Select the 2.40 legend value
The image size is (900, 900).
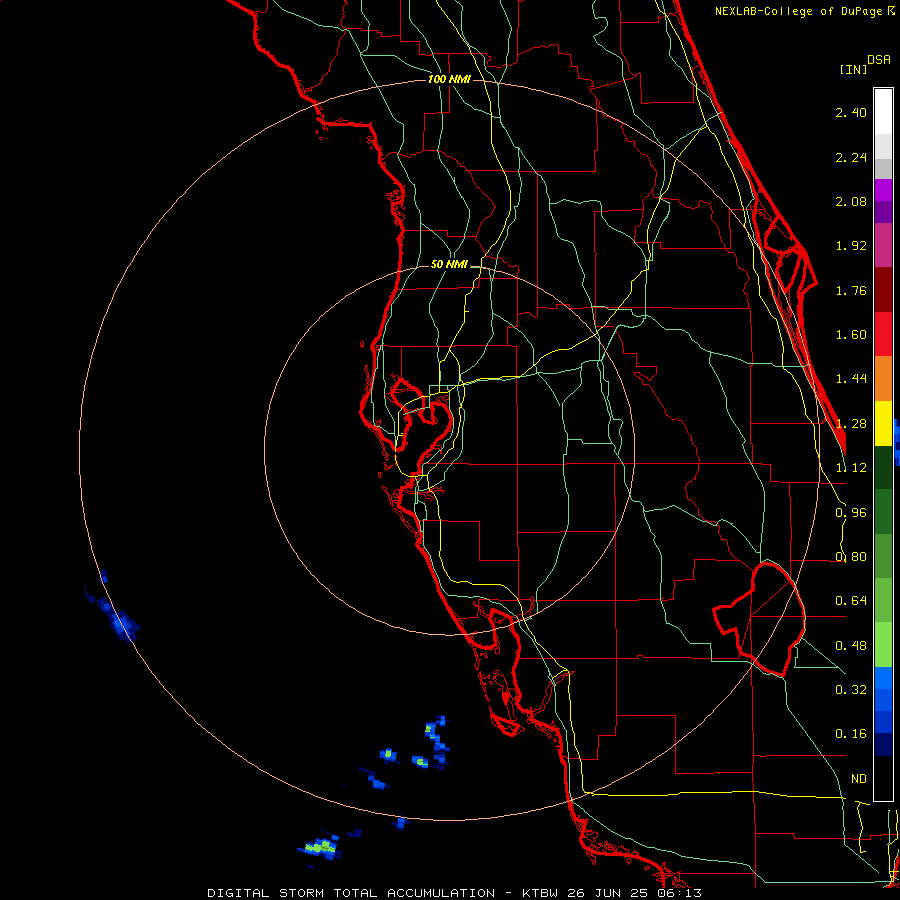[x=851, y=112]
